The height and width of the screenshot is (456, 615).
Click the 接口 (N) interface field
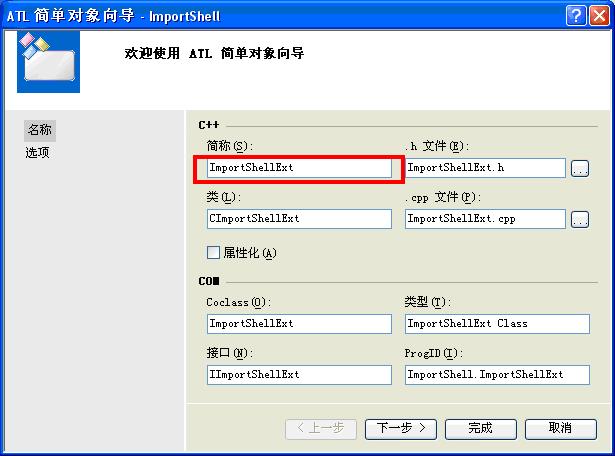299,375
